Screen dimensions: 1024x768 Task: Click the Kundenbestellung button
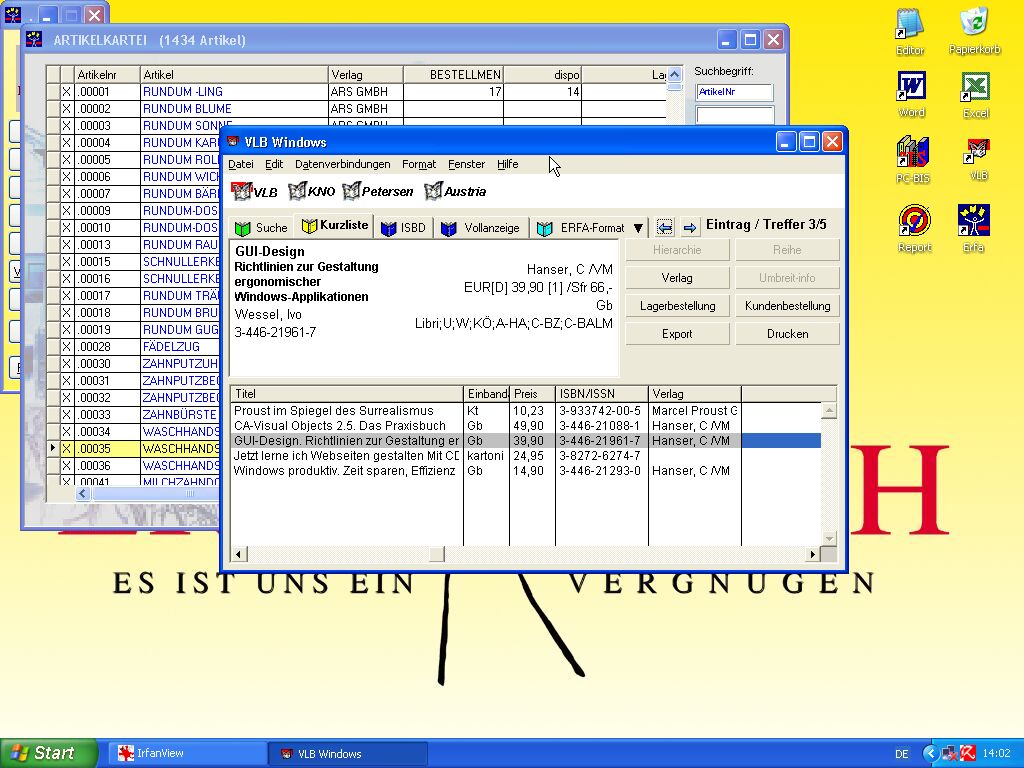[787, 306]
